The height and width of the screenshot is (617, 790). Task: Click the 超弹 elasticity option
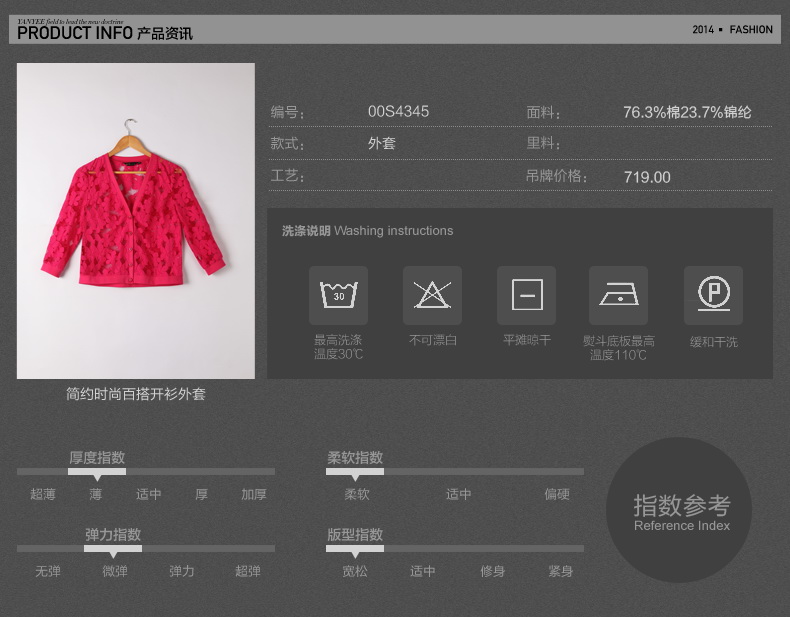click(248, 571)
